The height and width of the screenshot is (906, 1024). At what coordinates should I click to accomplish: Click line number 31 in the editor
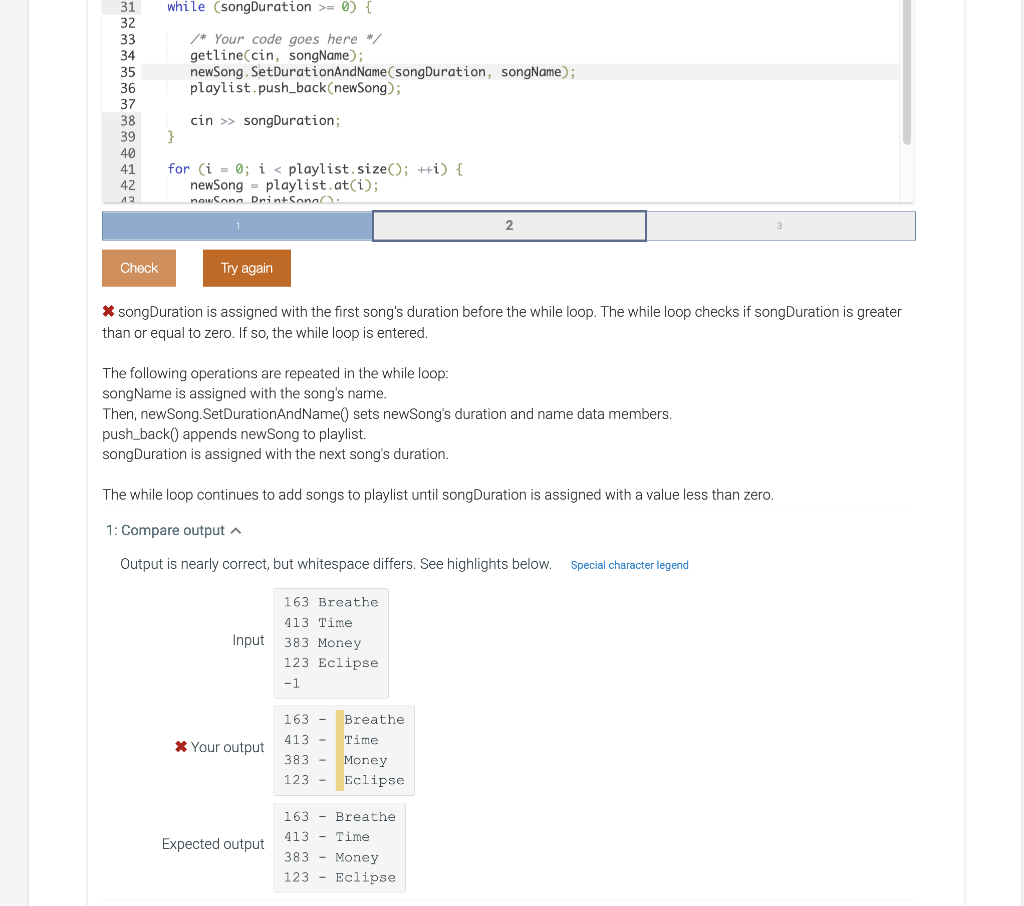[128, 7]
